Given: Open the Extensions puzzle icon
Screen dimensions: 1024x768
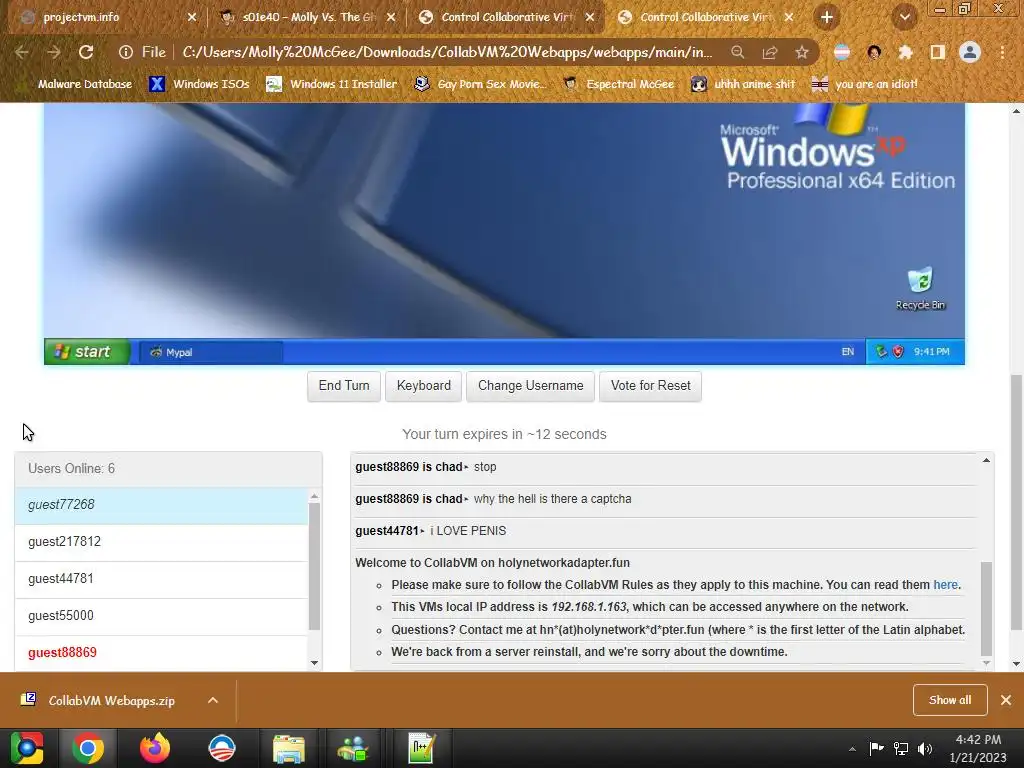Looking at the screenshot, I should click(x=905, y=52).
